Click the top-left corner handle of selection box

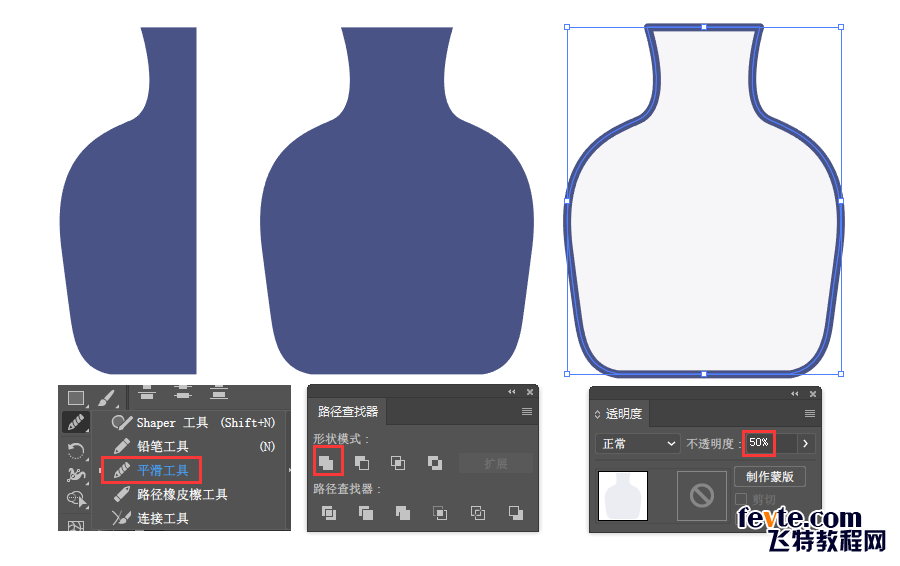pyautogui.click(x=567, y=27)
